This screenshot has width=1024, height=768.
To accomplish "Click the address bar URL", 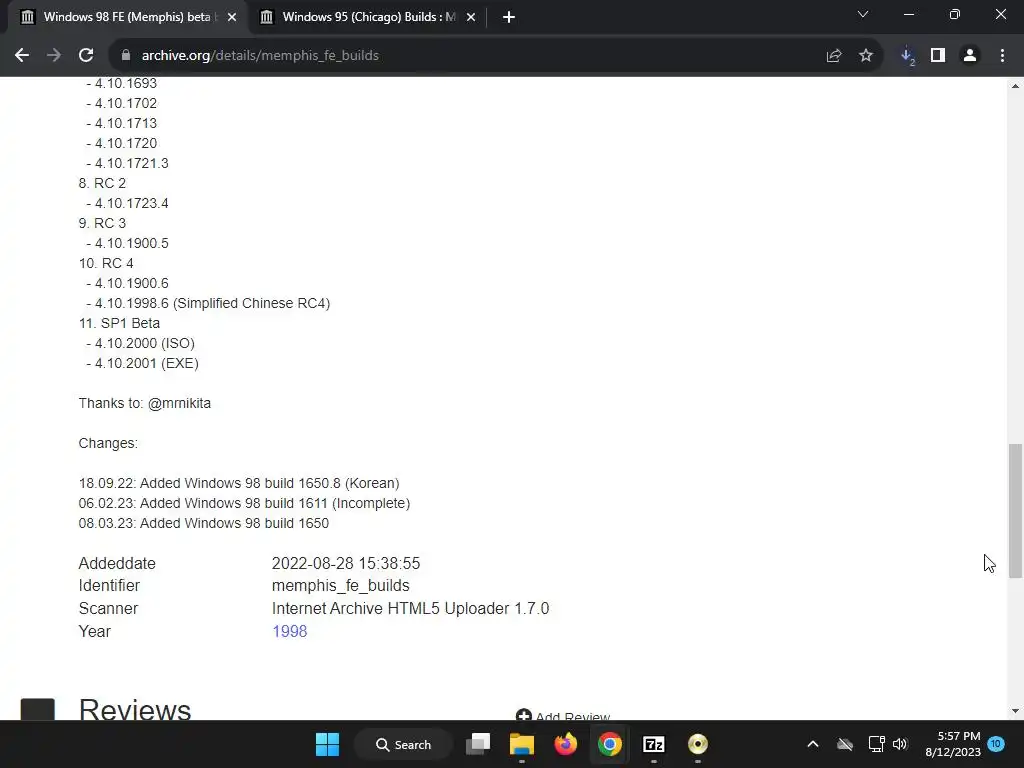I will pos(260,56).
